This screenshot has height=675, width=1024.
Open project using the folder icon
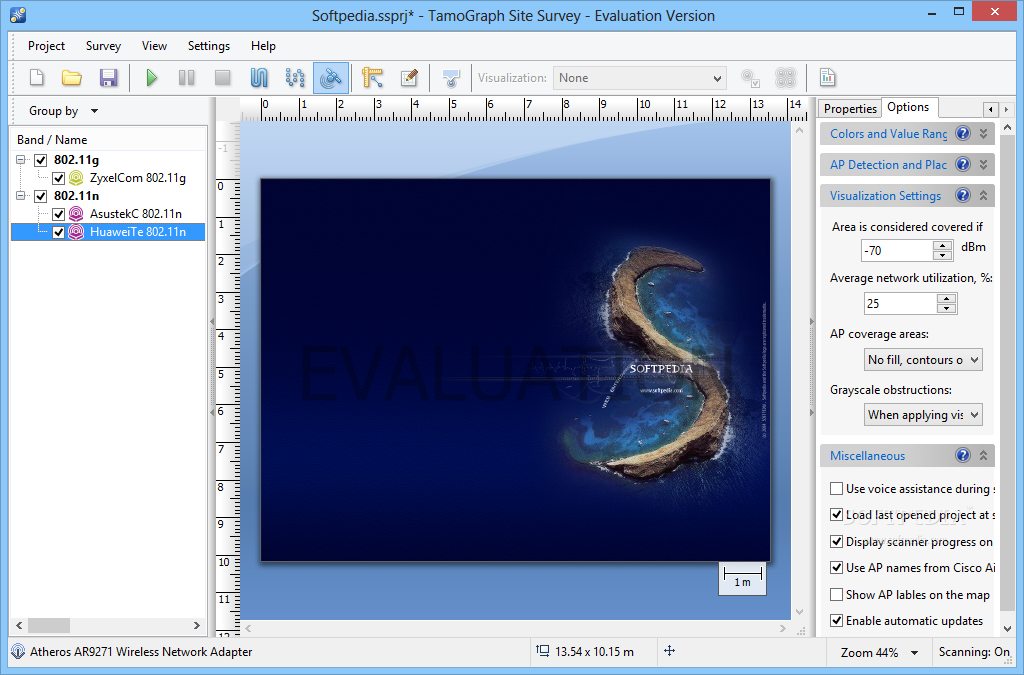(72, 78)
